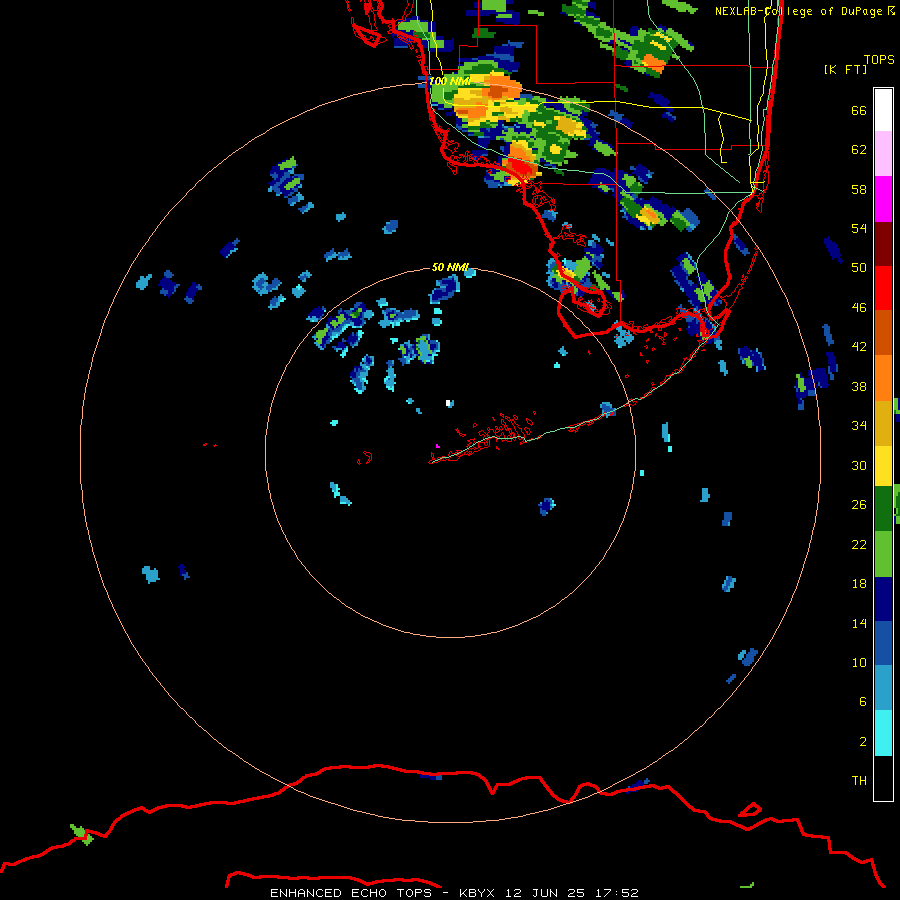This screenshot has width=900, height=900.
Task: Choose the cyan 6 kft legend swatch
Action: coord(883,733)
